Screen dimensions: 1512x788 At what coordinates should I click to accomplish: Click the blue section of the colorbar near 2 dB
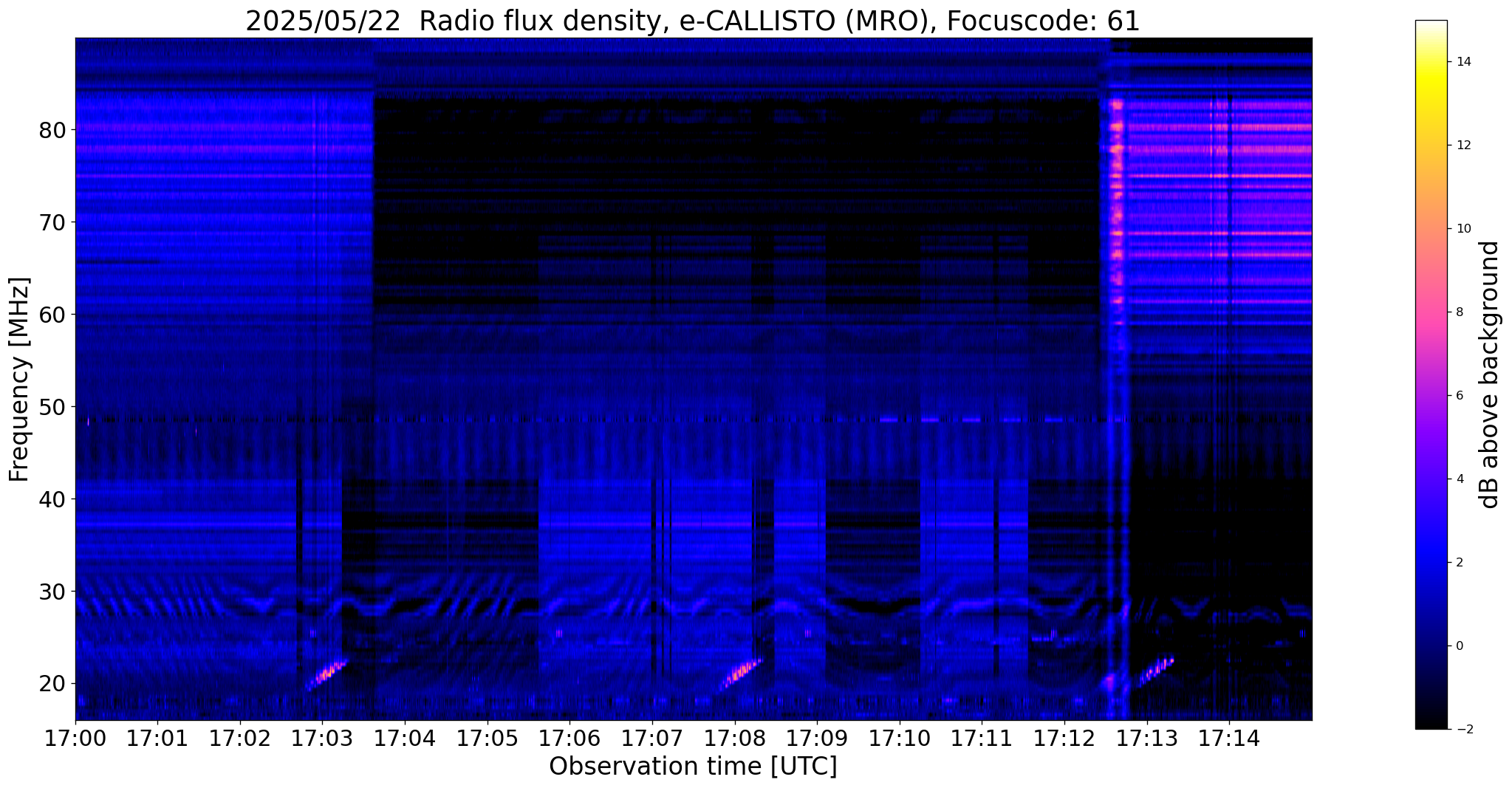1431,563
